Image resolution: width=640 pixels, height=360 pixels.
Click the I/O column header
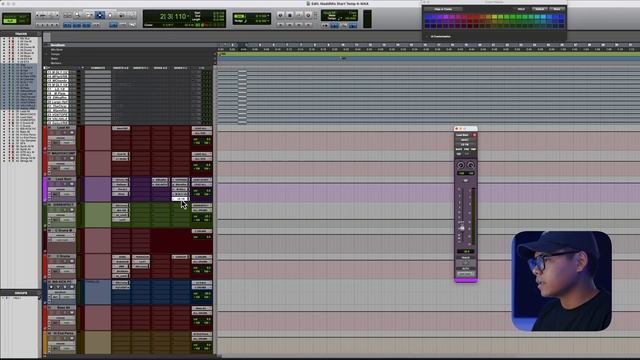coord(202,68)
